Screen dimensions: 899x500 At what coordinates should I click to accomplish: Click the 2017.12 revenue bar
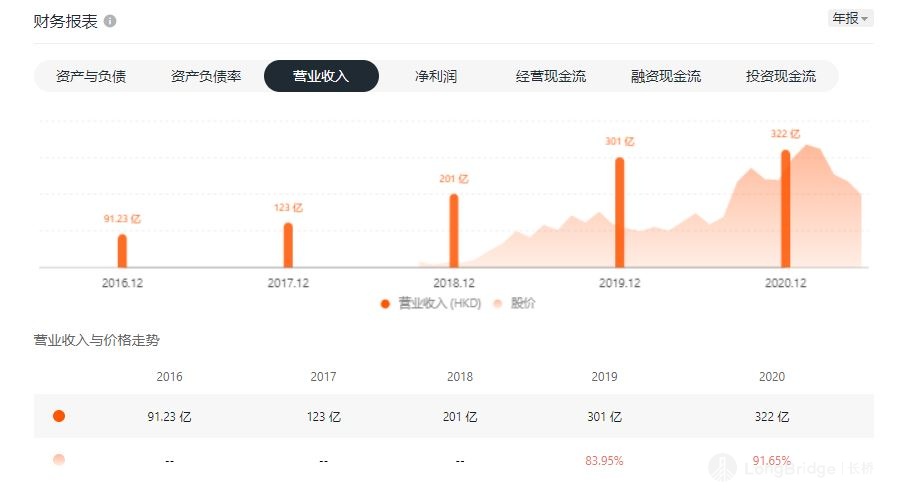[x=288, y=245]
